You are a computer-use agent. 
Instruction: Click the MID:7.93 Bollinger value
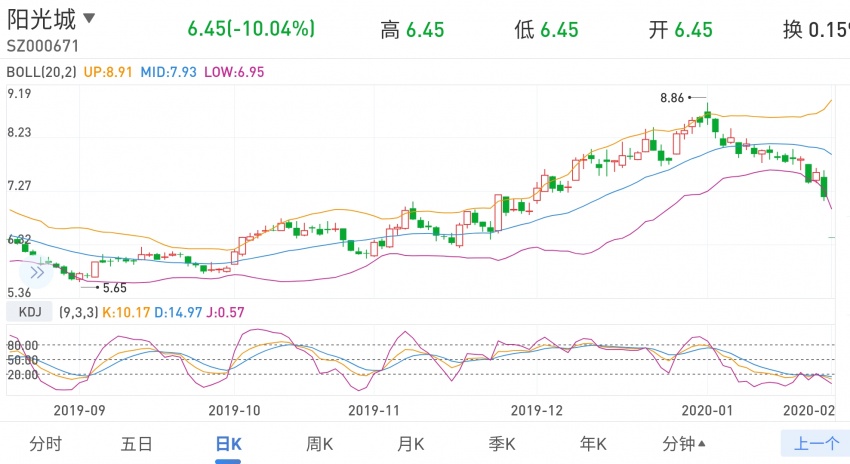169,72
